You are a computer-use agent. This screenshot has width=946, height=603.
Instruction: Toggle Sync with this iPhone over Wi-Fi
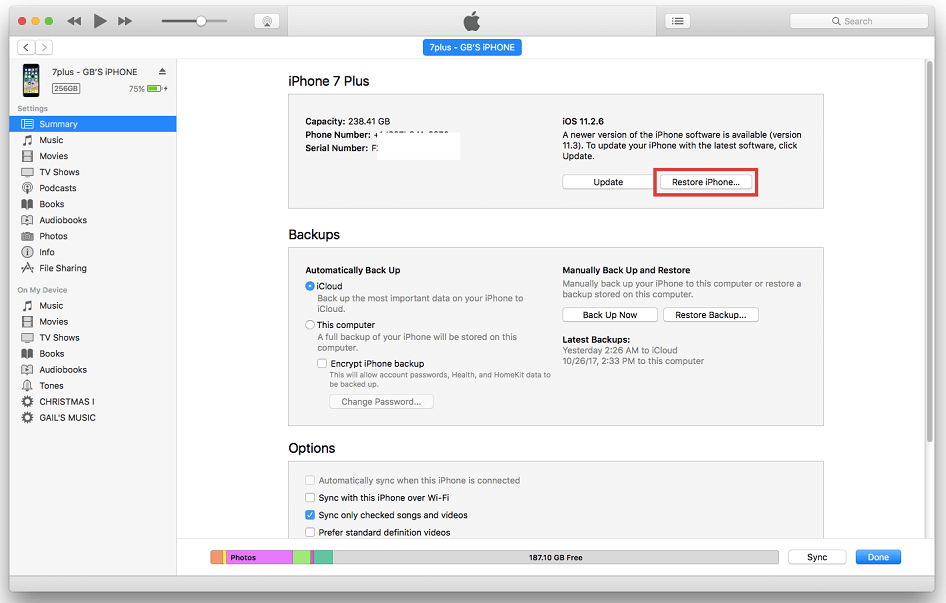(x=310, y=498)
